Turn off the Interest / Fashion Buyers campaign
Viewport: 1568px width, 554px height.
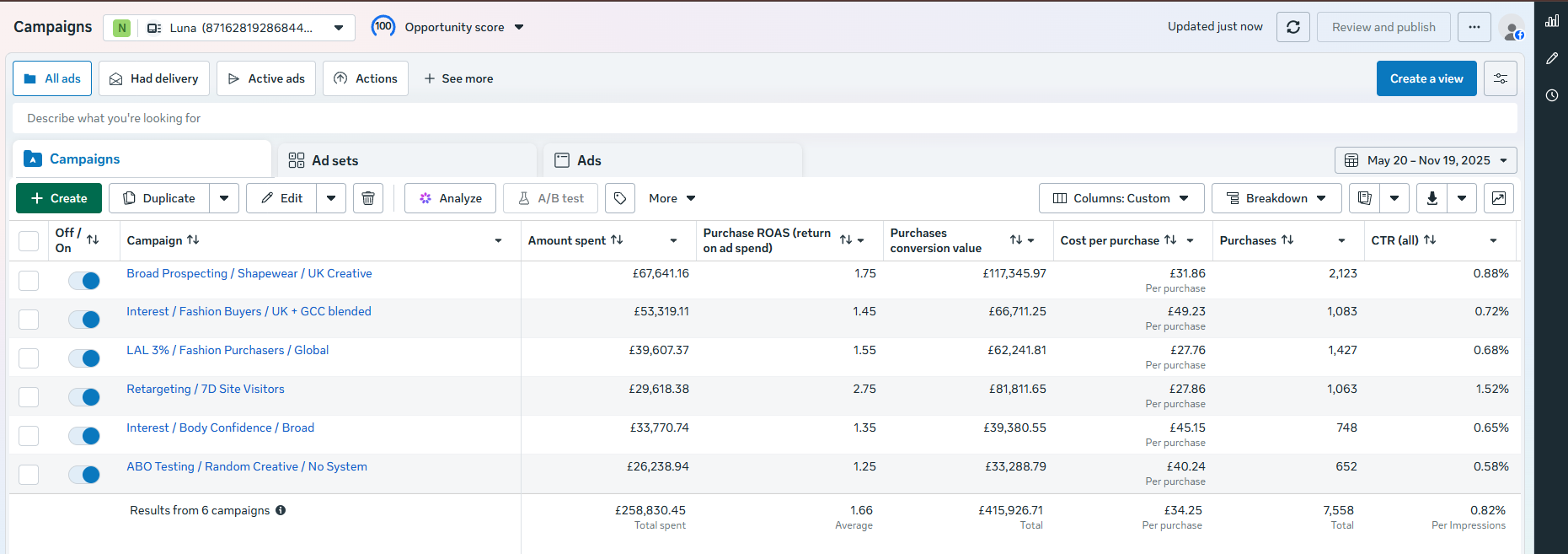[x=84, y=320]
